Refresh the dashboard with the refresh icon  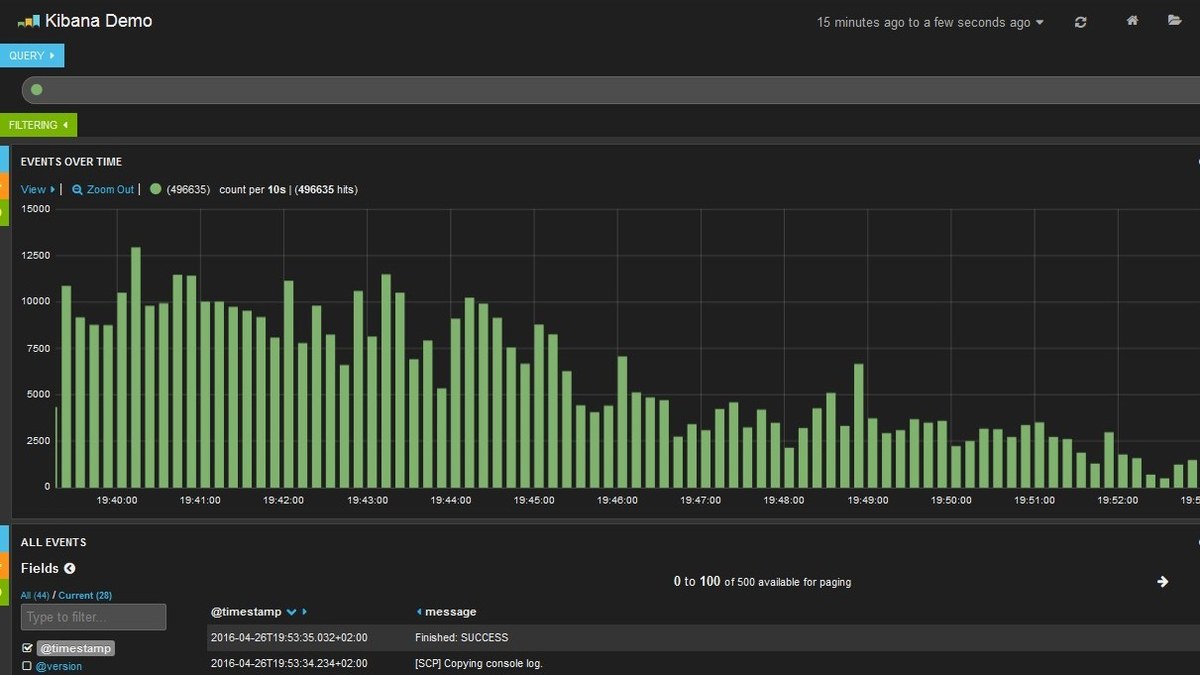[1081, 22]
